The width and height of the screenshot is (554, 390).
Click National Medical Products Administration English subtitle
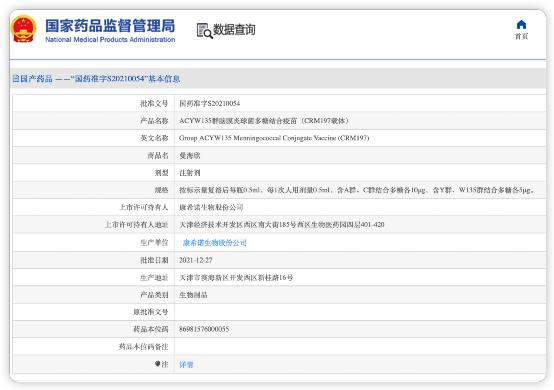pos(110,40)
